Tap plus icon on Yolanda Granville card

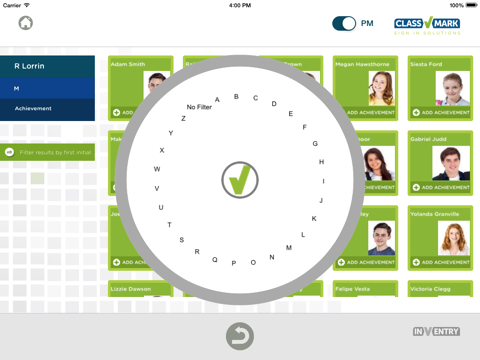pyautogui.click(x=416, y=262)
